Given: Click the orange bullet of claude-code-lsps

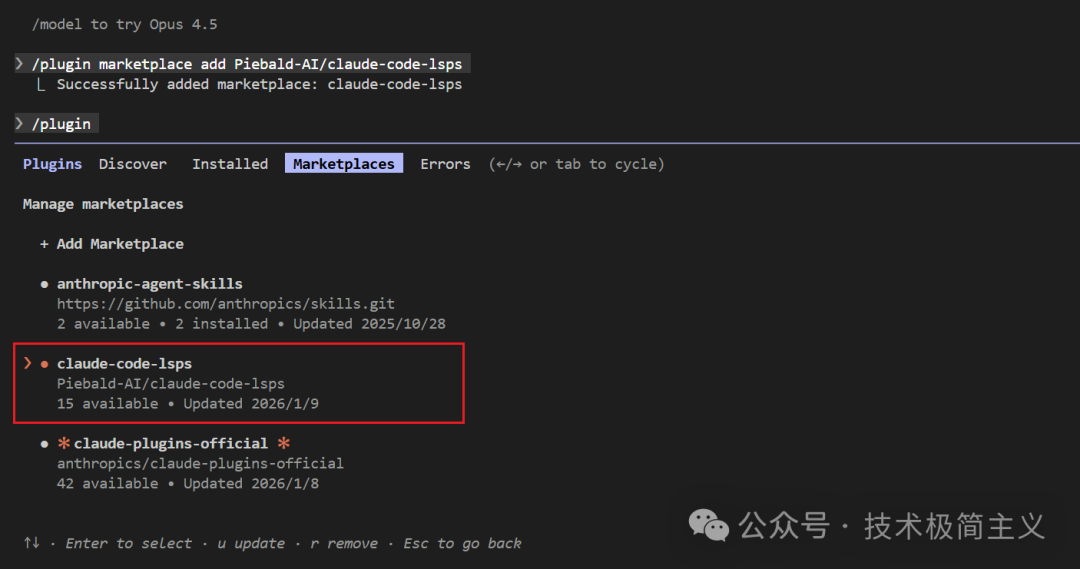Looking at the screenshot, I should [44, 364].
